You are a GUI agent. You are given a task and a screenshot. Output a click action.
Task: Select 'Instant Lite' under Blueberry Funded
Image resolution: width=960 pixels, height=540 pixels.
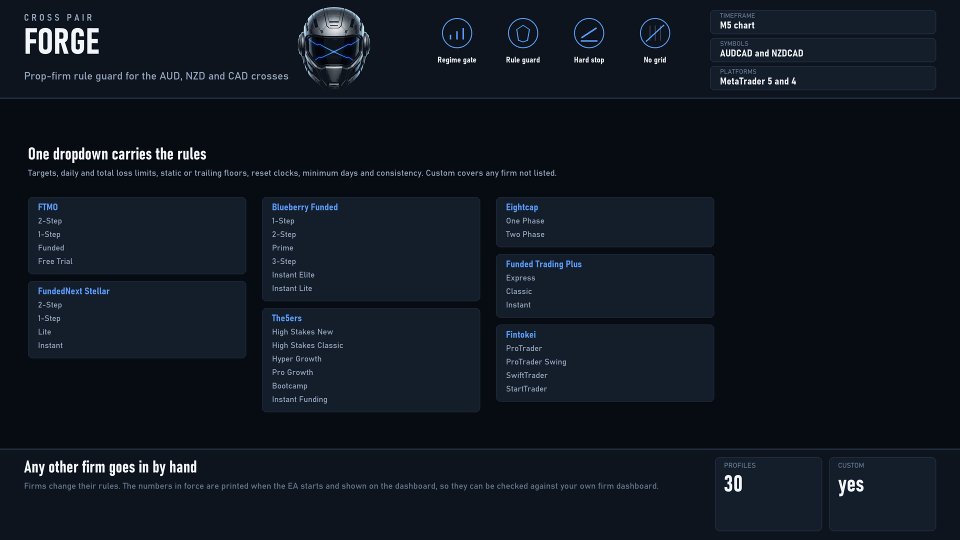pyautogui.click(x=292, y=288)
